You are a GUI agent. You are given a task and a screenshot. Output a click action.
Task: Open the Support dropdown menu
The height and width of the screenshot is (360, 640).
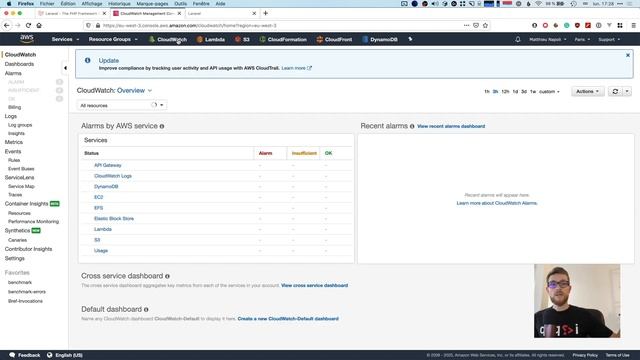point(609,40)
